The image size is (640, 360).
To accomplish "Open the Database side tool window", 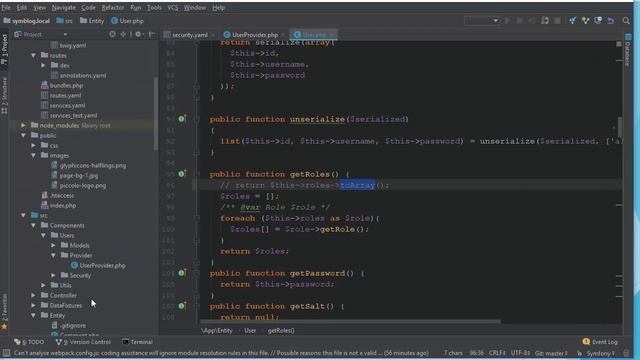I will [628, 50].
